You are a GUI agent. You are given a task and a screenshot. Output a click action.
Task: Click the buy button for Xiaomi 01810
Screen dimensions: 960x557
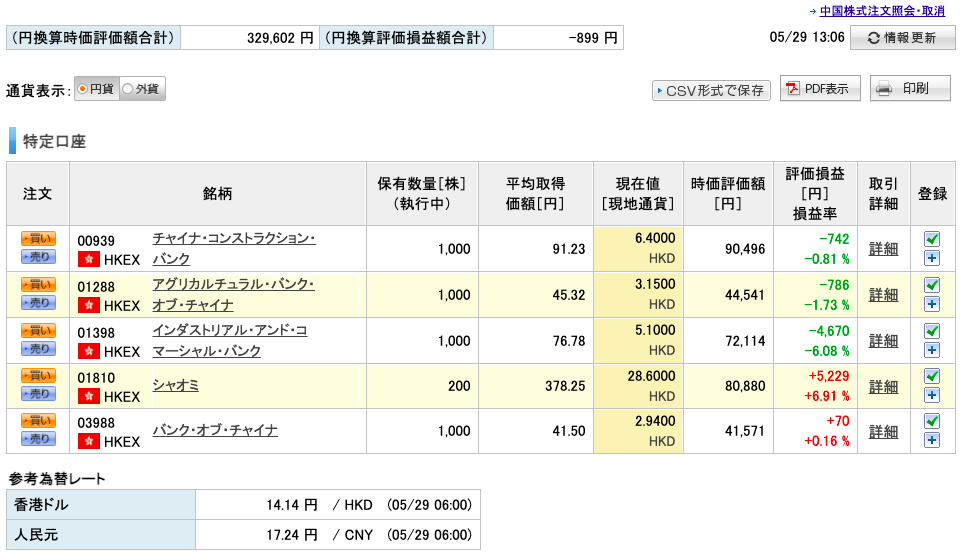tap(38, 375)
